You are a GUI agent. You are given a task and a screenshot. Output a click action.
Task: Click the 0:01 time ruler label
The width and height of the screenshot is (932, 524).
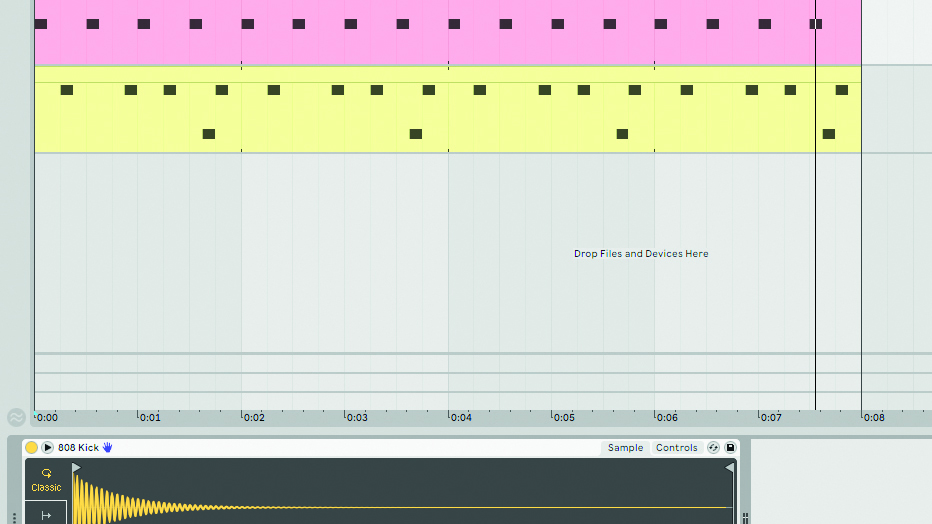(150, 418)
